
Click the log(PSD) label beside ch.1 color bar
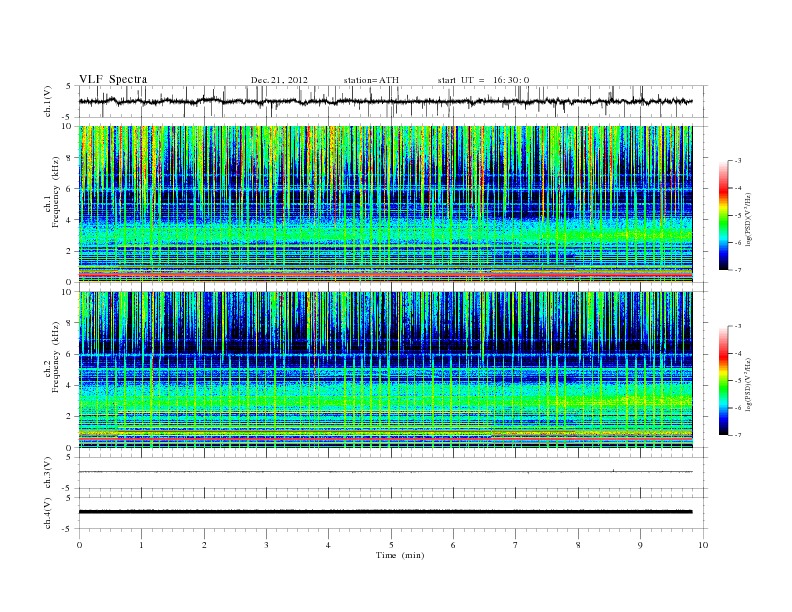point(748,219)
